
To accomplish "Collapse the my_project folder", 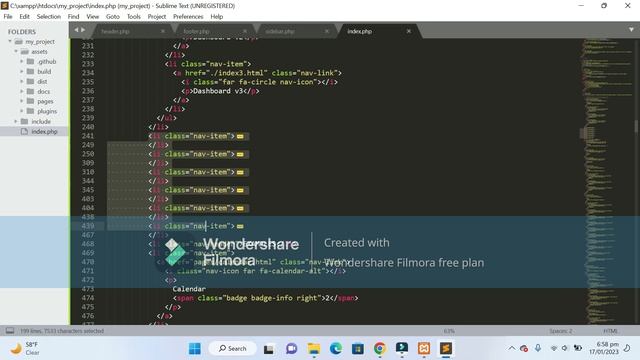I will [10, 41].
